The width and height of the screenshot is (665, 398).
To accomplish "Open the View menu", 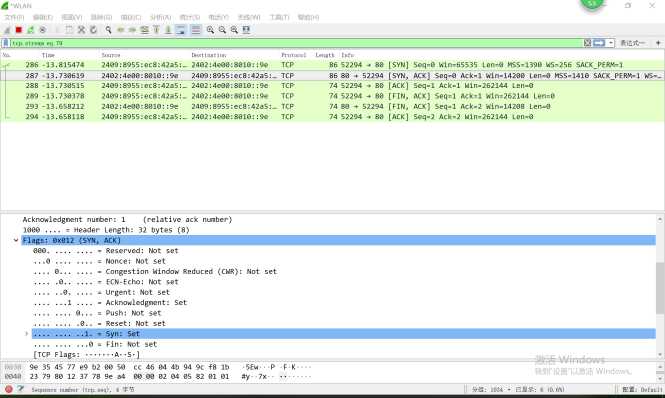I will [x=72, y=17].
